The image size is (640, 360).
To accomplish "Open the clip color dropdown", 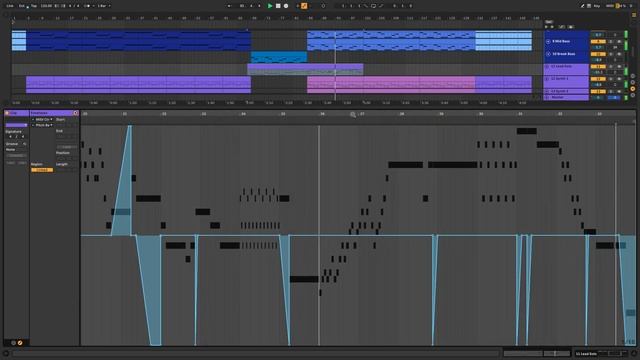I will click(x=16, y=125).
